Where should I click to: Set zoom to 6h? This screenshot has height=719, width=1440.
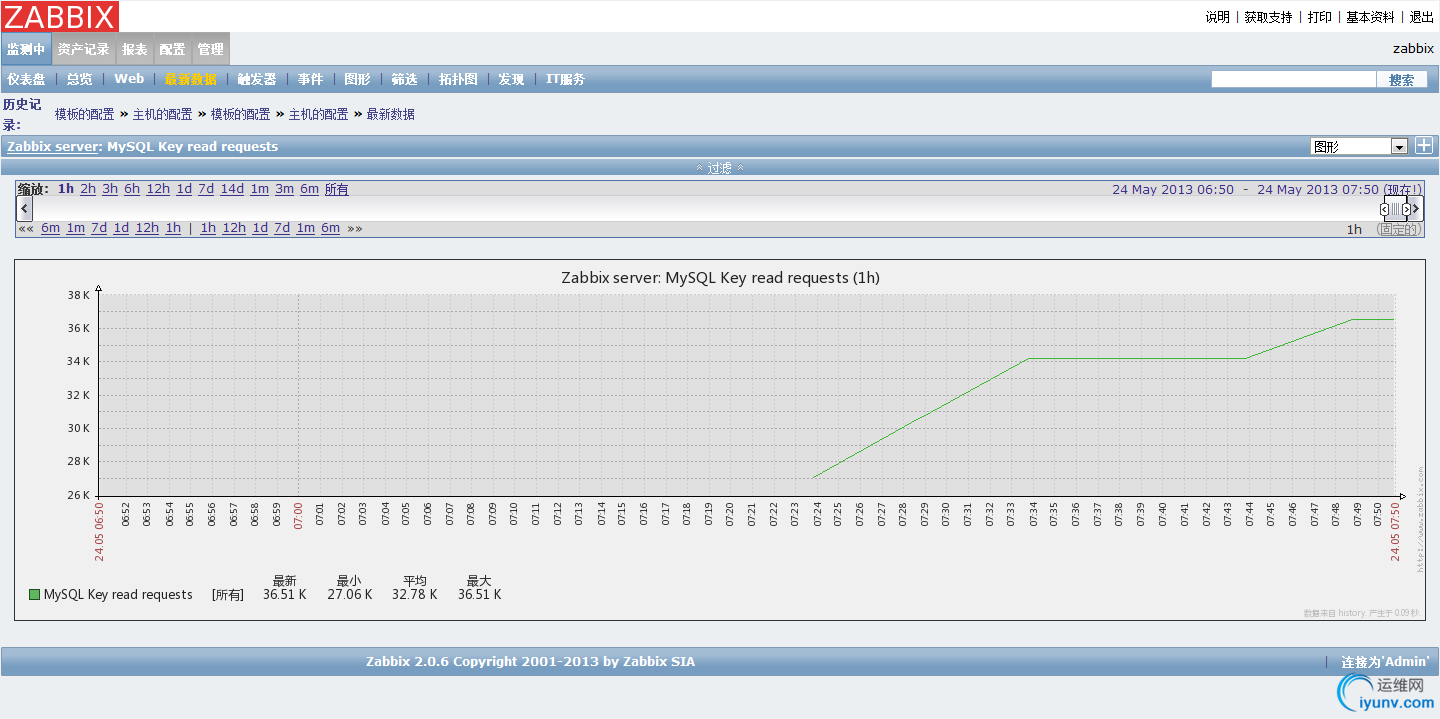132,189
